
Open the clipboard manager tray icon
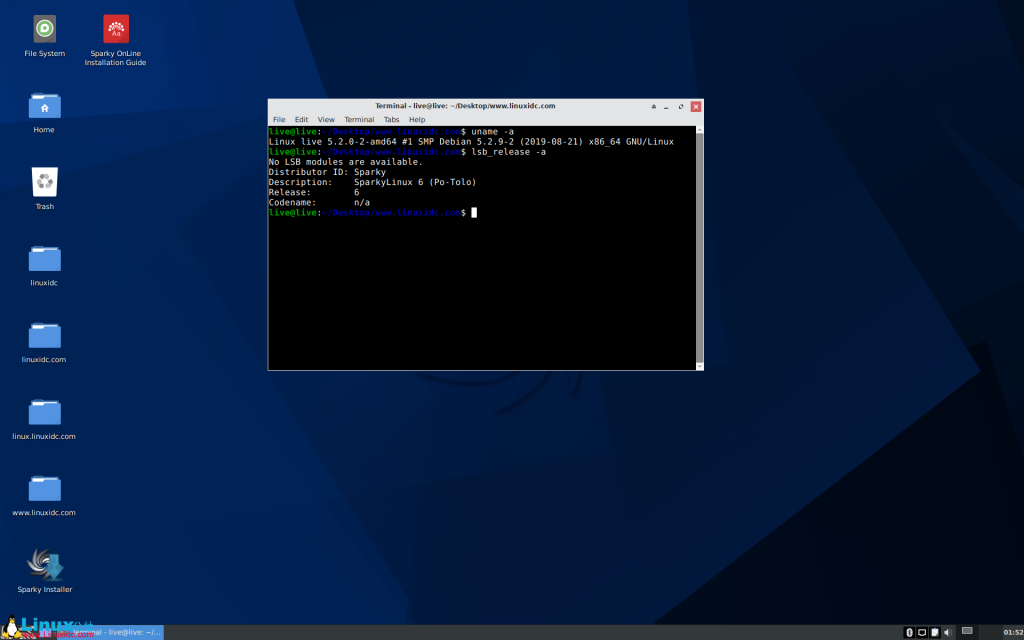934,632
